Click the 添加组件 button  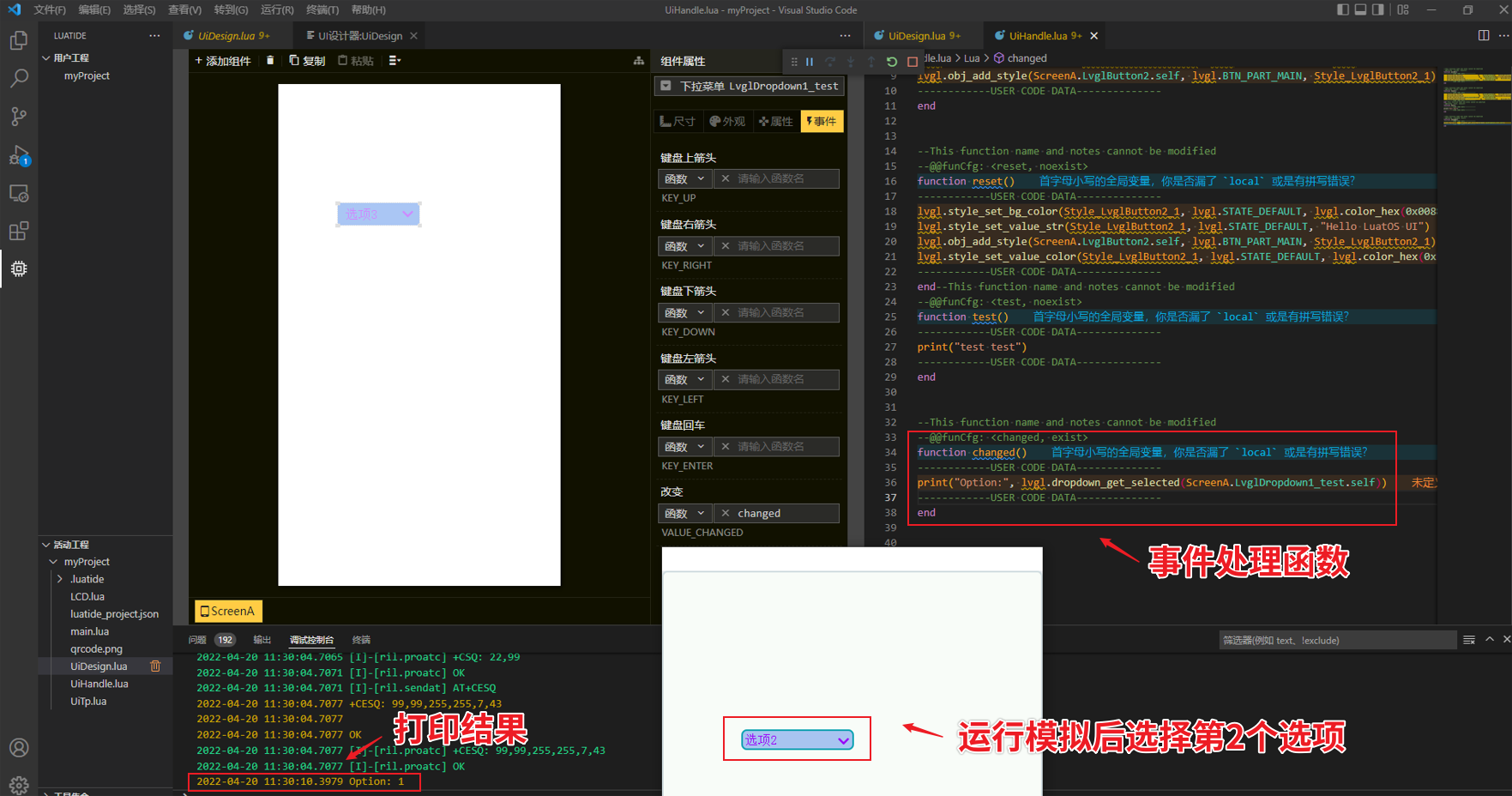click(x=222, y=60)
